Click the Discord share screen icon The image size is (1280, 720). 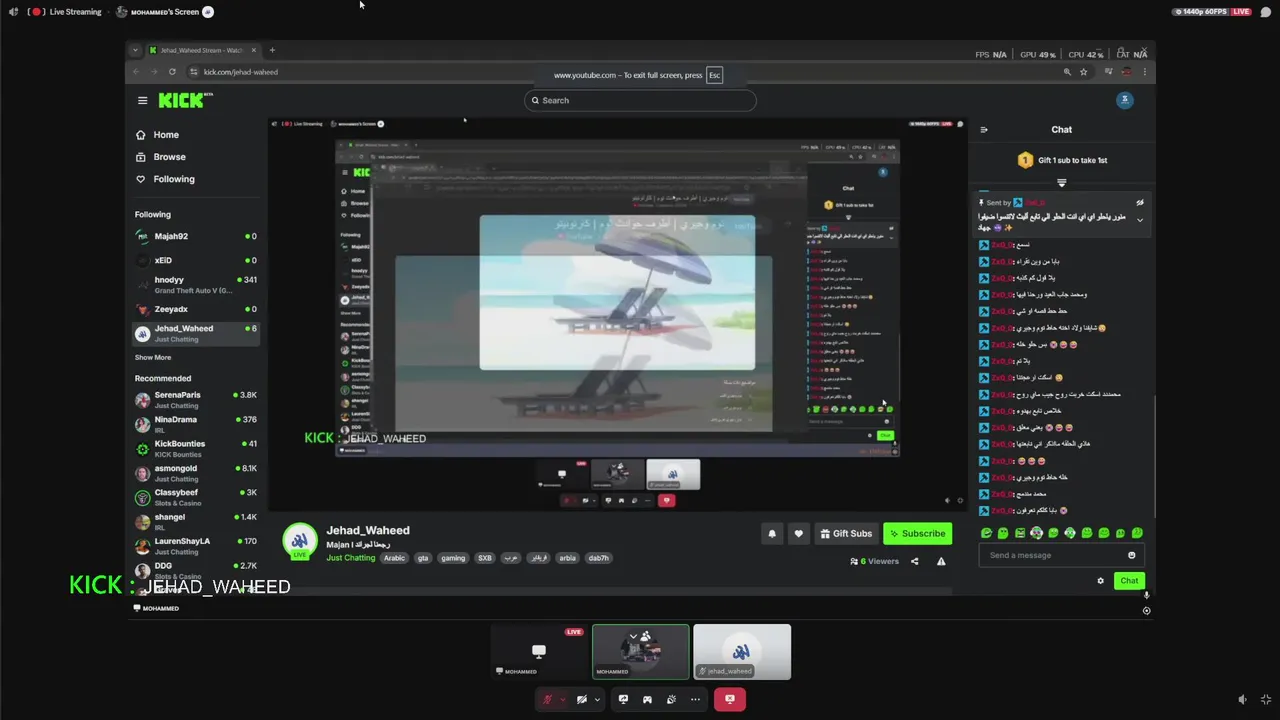[623, 699]
